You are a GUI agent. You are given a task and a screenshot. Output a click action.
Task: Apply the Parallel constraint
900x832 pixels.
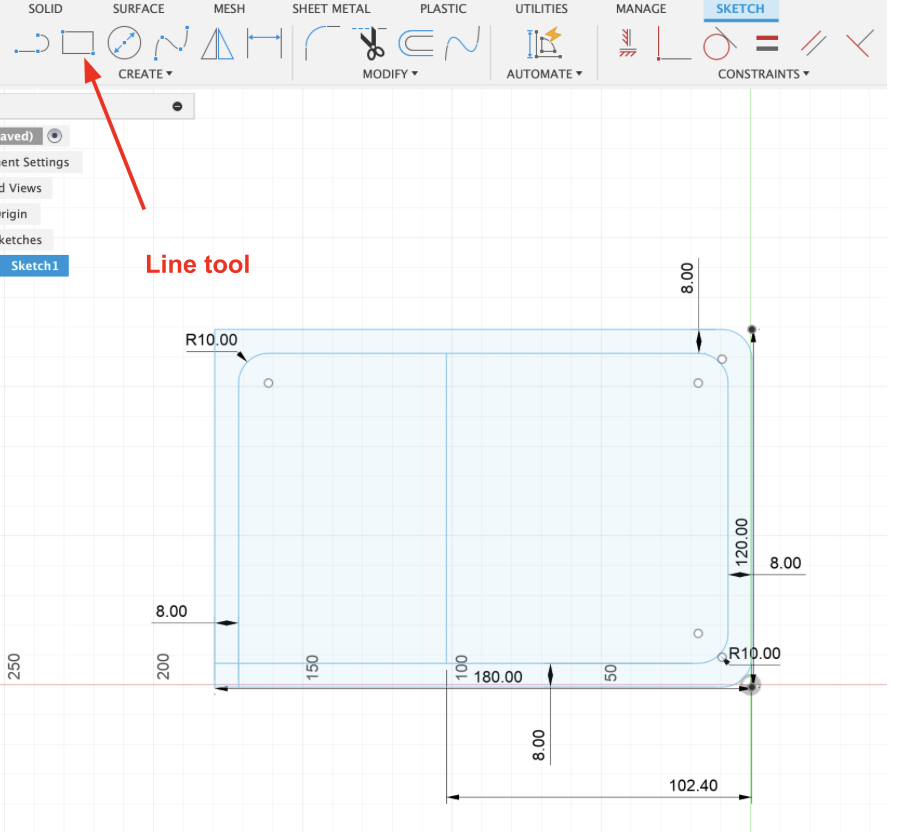[813, 44]
